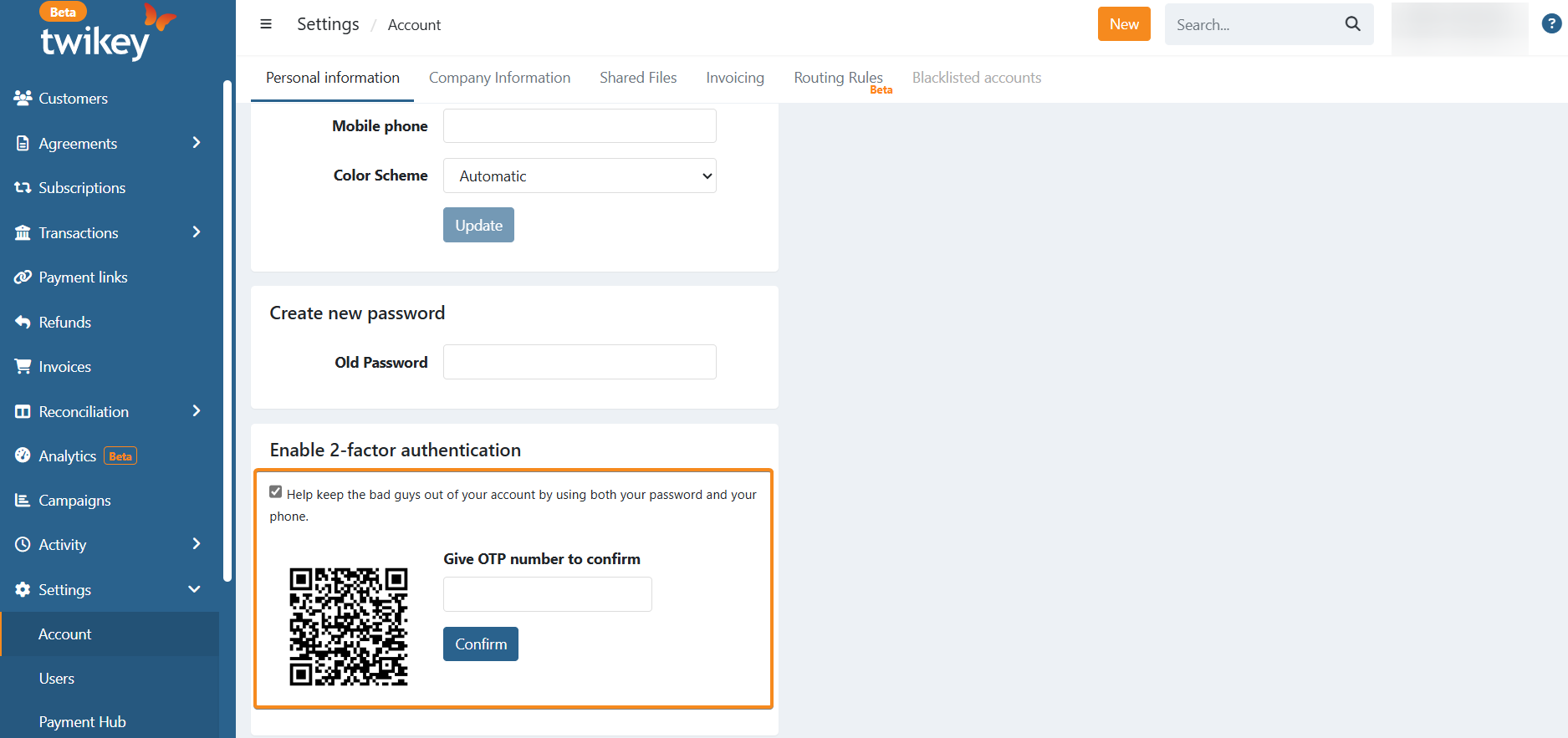Click the hamburger menu icon
Image resolution: width=1568 pixels, height=738 pixels.
(x=266, y=24)
